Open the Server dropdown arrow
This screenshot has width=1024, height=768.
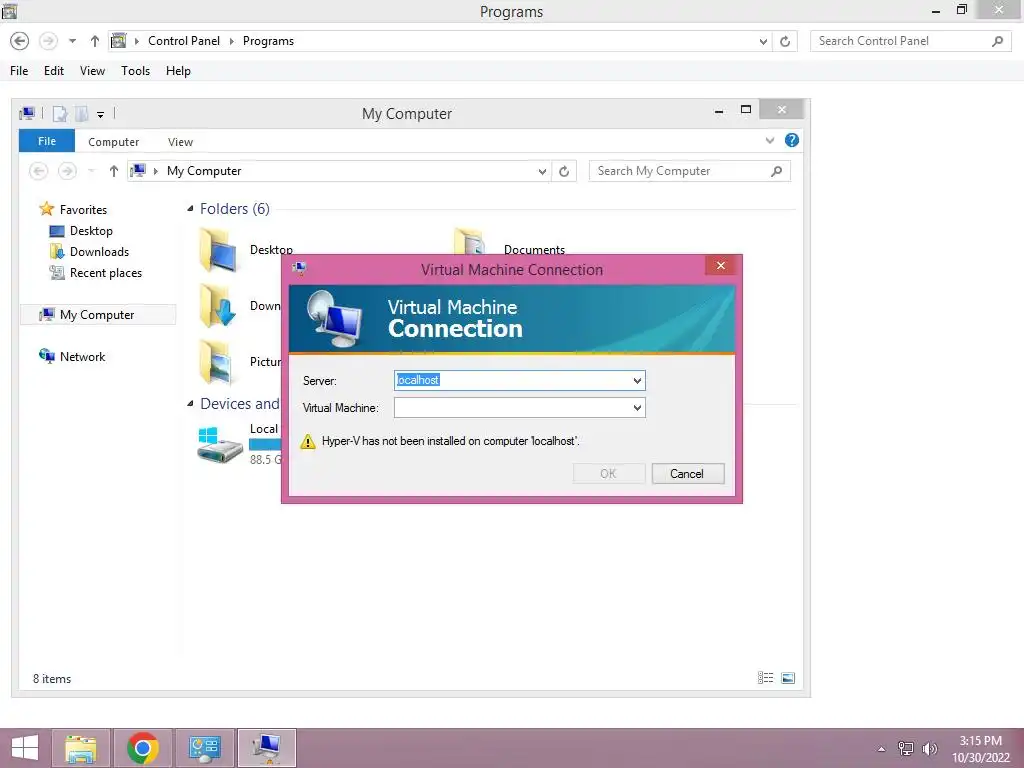(637, 380)
